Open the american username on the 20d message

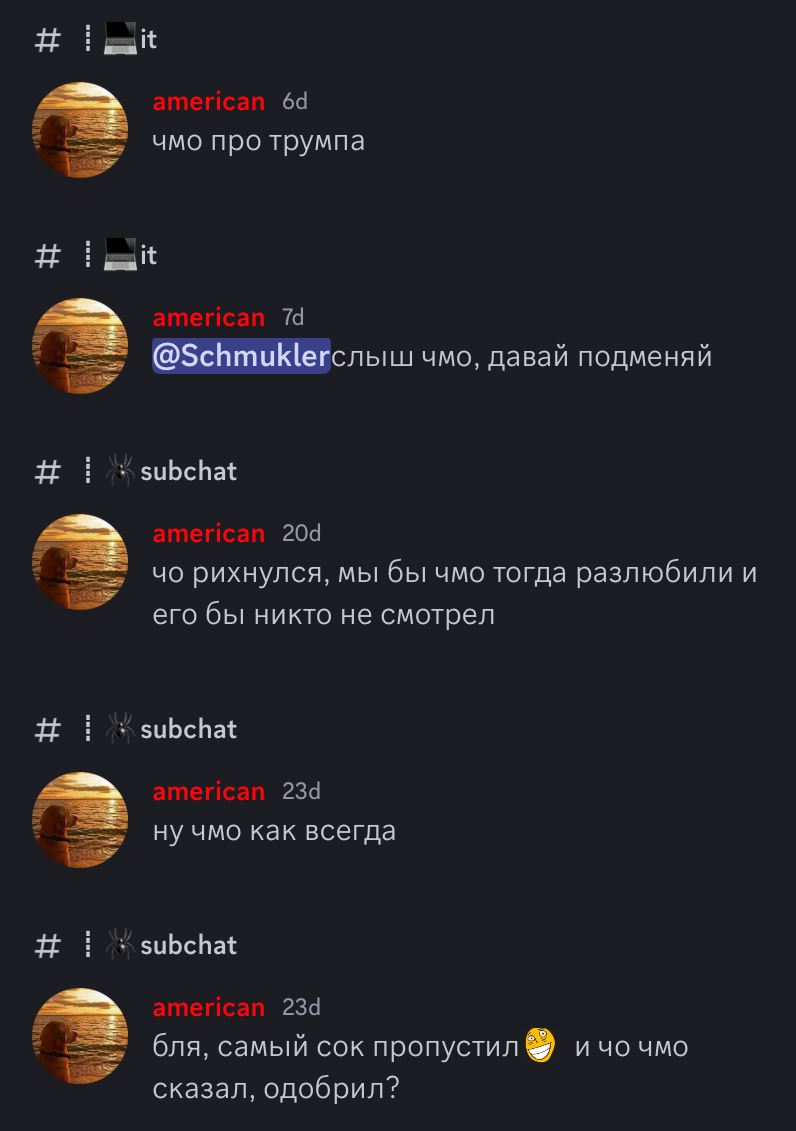(x=208, y=533)
